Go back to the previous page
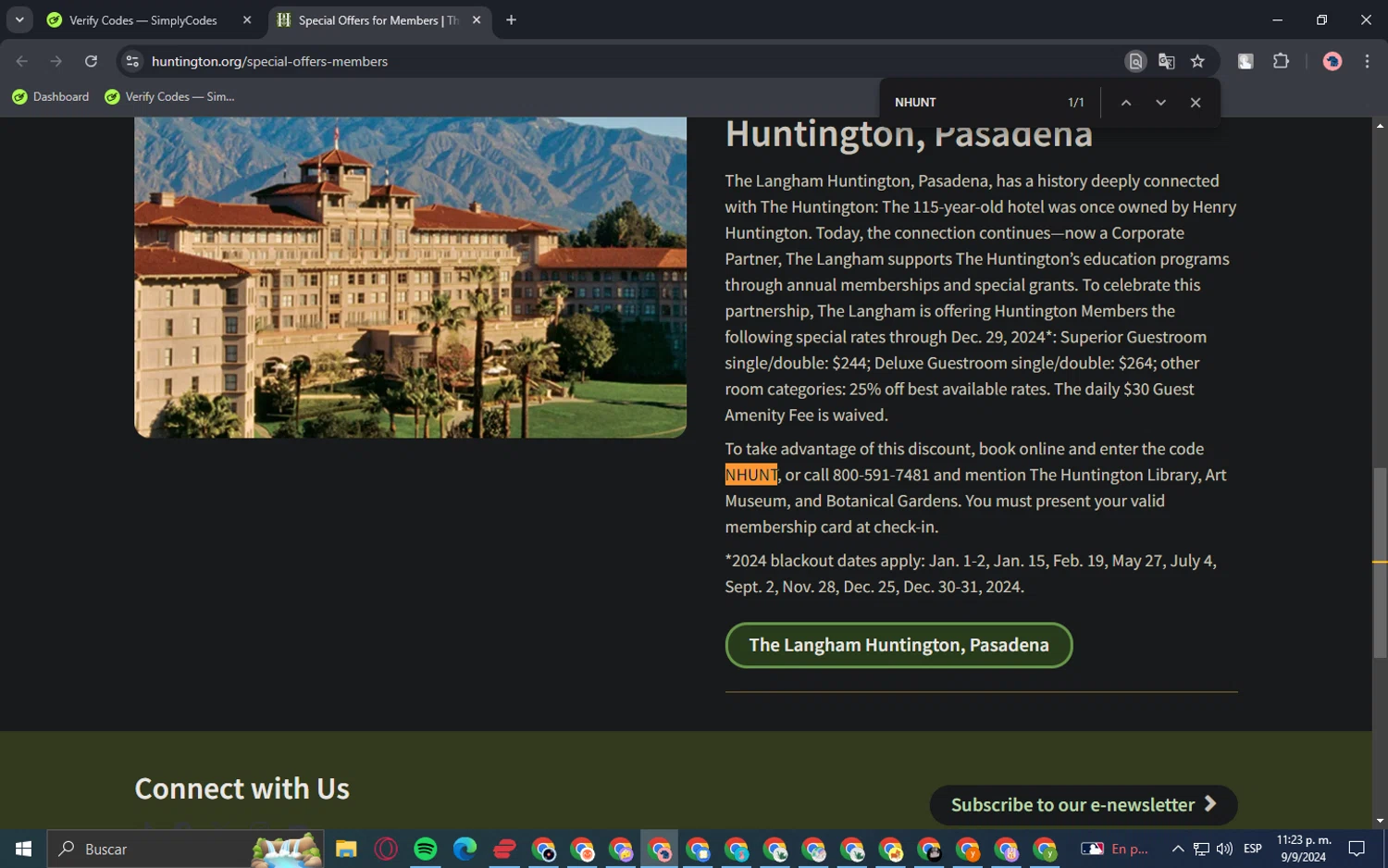Screen dimensions: 1388x868 point(22,61)
